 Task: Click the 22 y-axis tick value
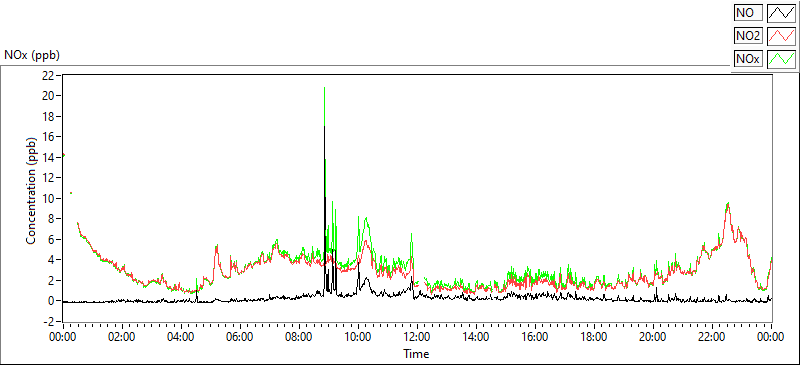pos(49,75)
